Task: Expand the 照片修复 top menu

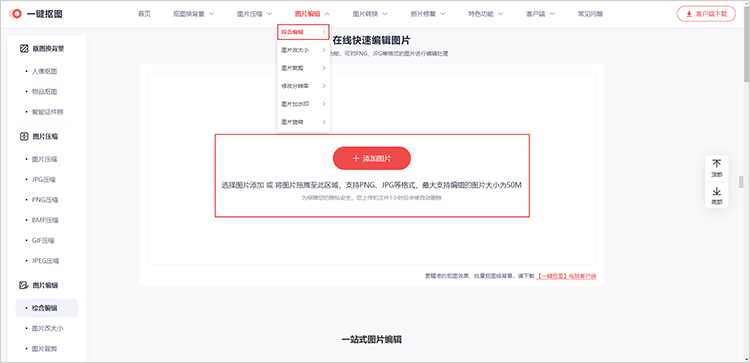Action: tap(428, 14)
